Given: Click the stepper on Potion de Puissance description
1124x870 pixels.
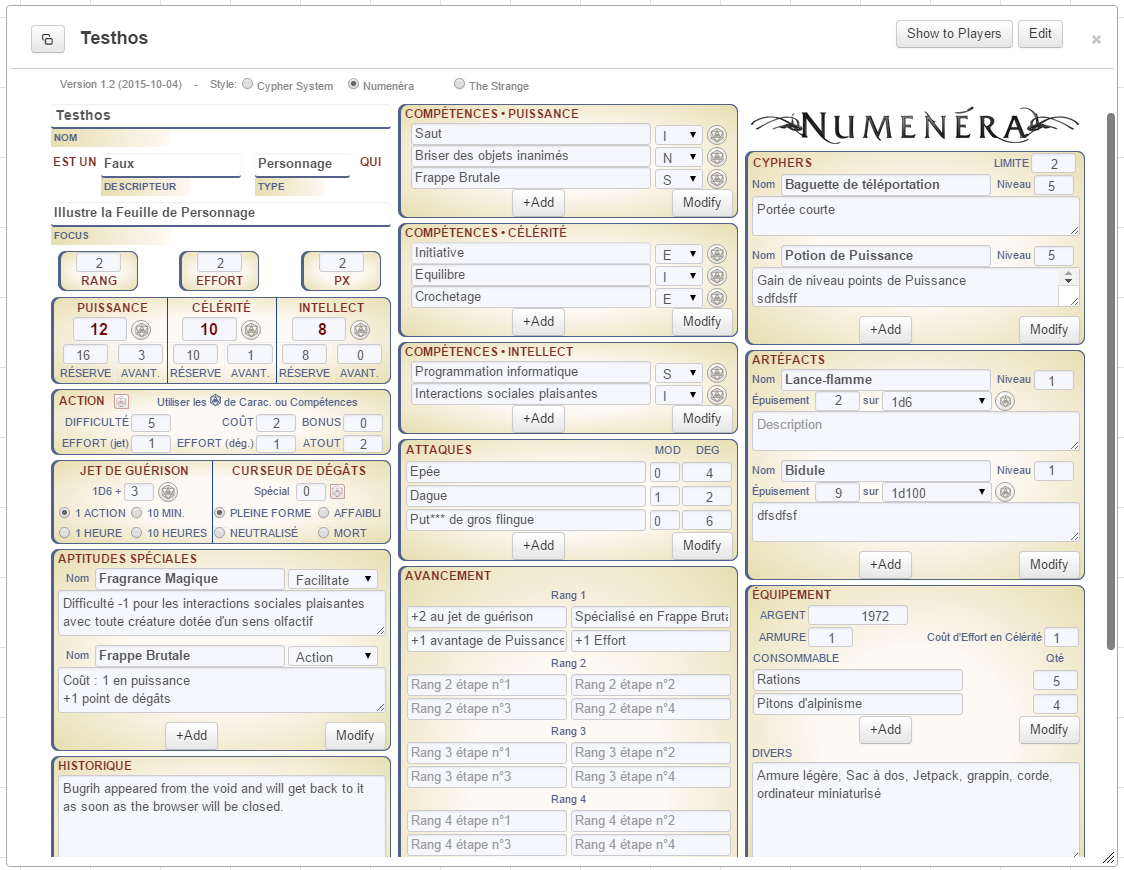Looking at the screenshot, I should coord(1068,277).
